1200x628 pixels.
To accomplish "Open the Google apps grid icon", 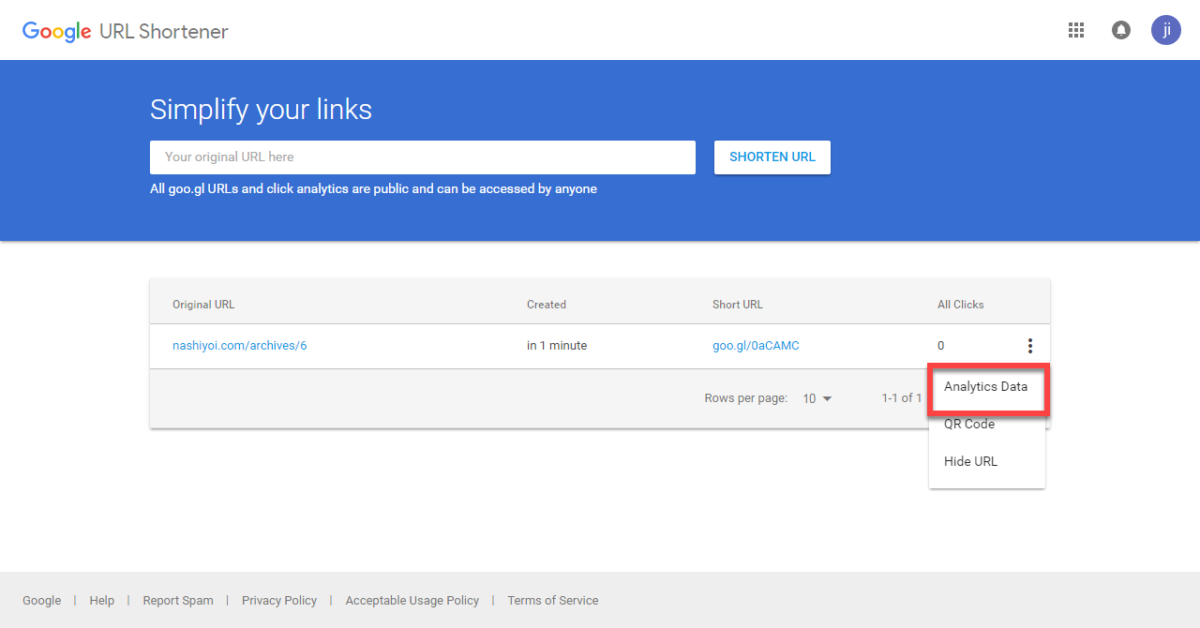I will point(1076,30).
